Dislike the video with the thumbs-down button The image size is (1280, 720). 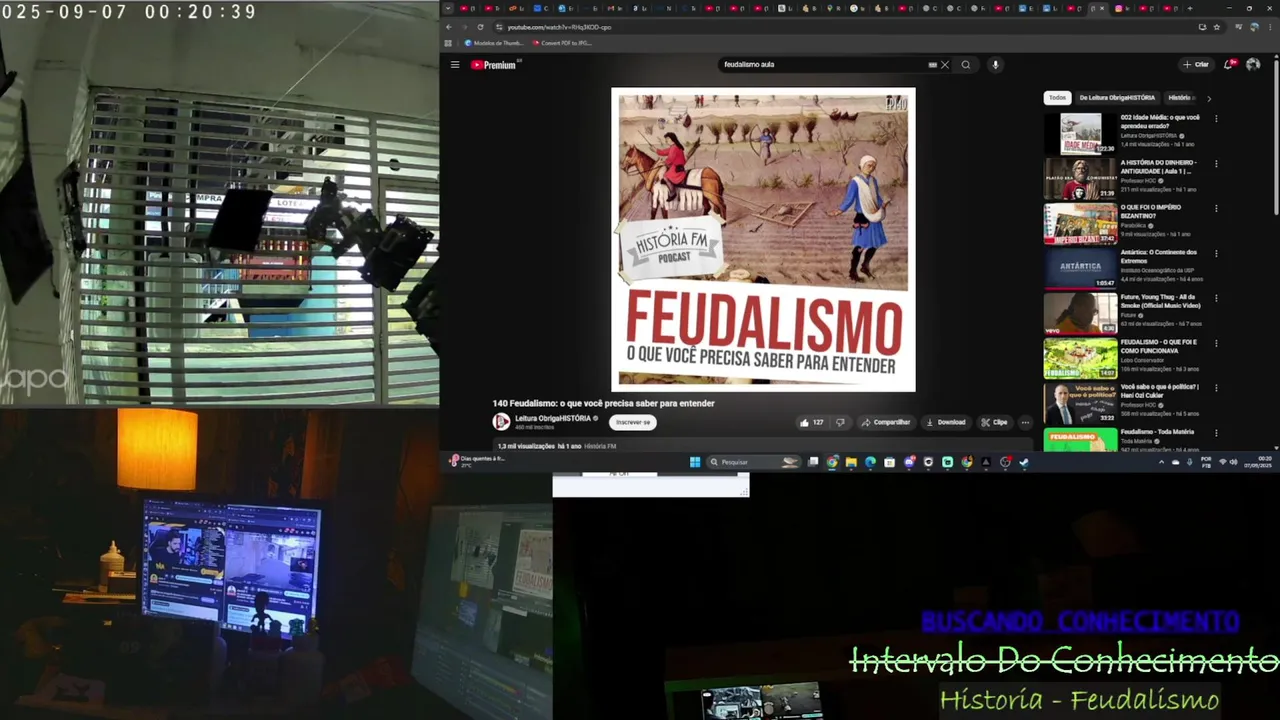click(840, 422)
